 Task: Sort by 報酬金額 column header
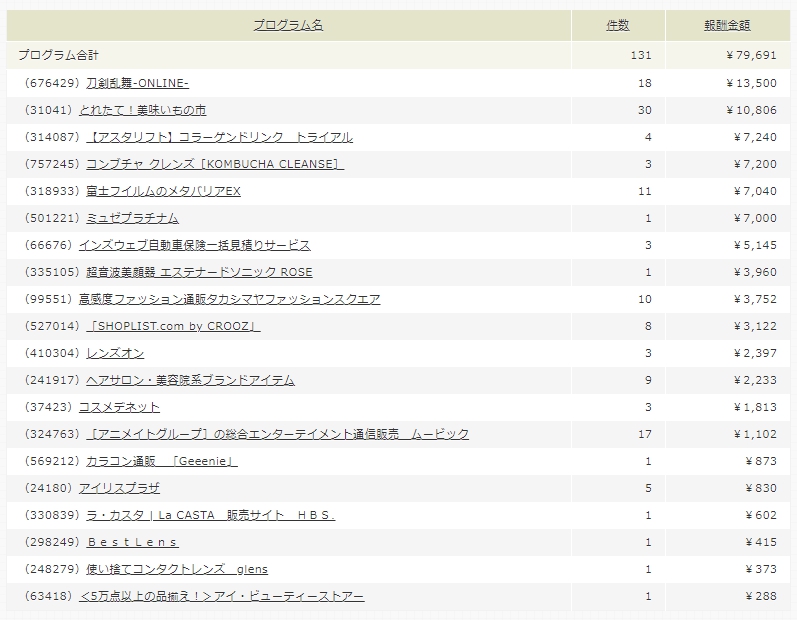(727, 25)
